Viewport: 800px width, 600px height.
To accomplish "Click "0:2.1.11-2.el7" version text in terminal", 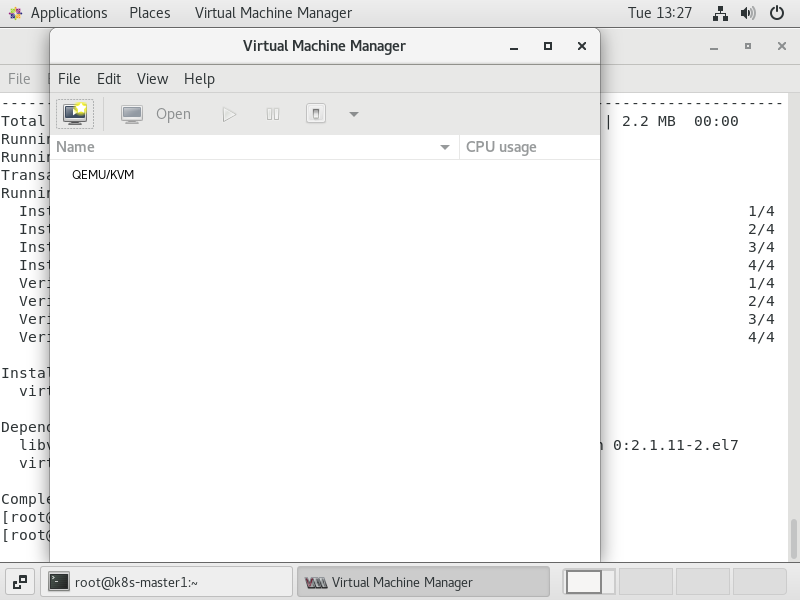I will 676,445.
